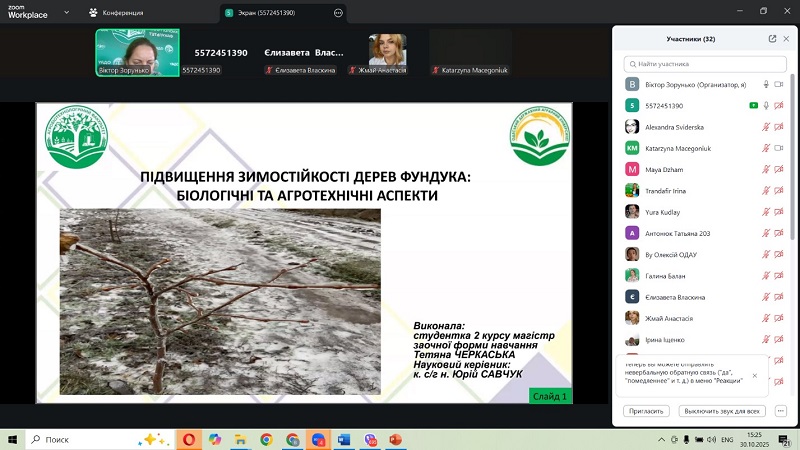Click the Найти участника search field
Image resolution: width=800 pixels, height=450 pixels.
point(705,63)
